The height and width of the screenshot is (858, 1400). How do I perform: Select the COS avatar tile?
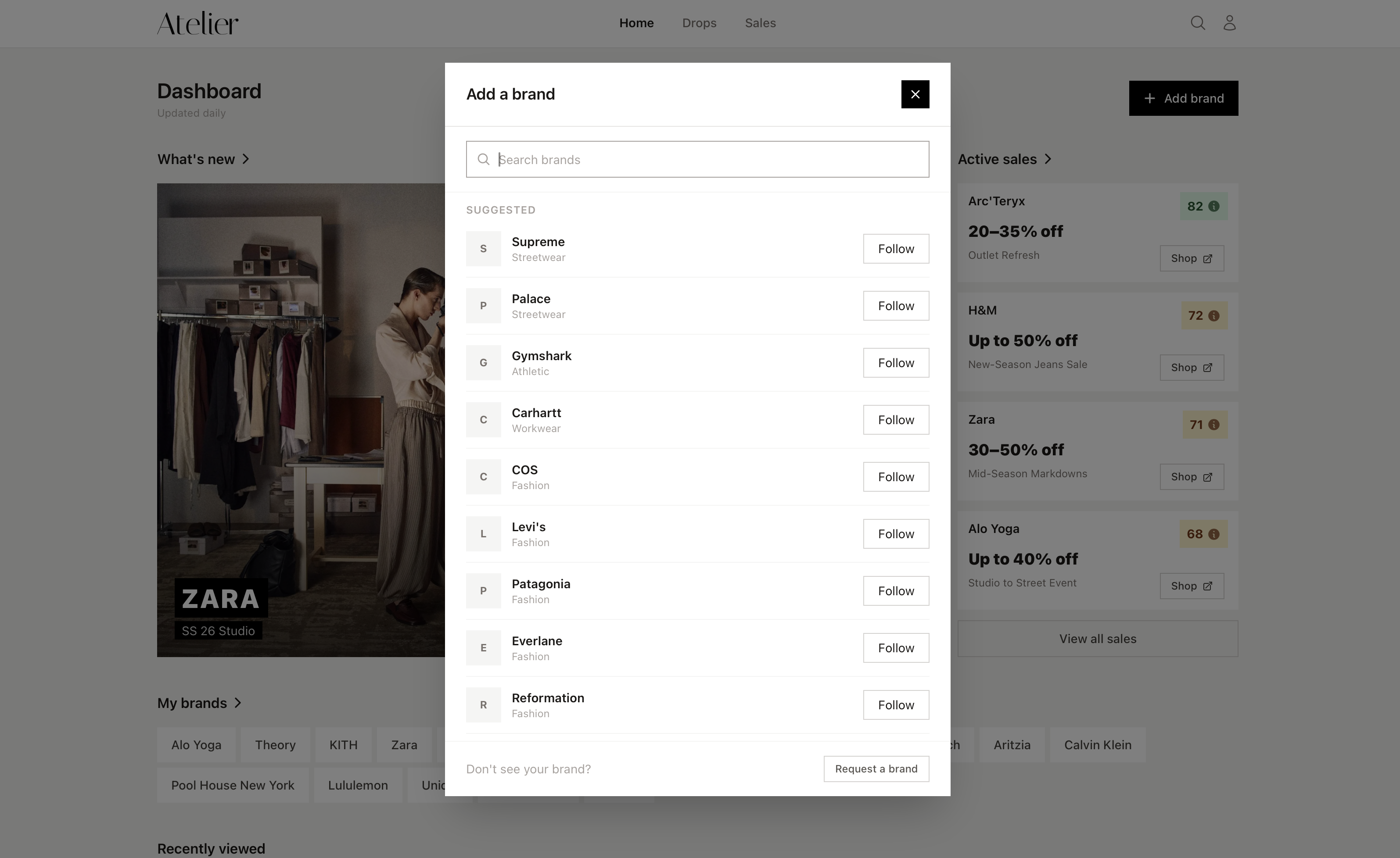click(x=484, y=477)
